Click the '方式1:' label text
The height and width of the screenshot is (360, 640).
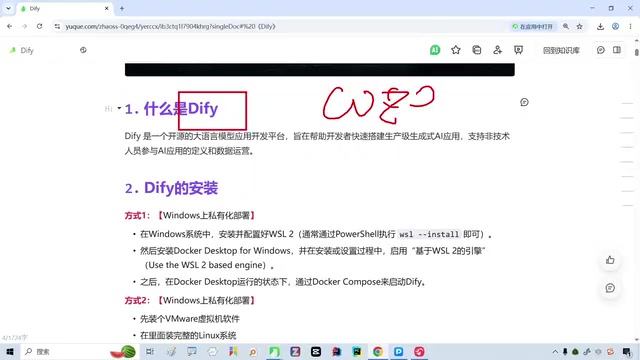(138, 216)
